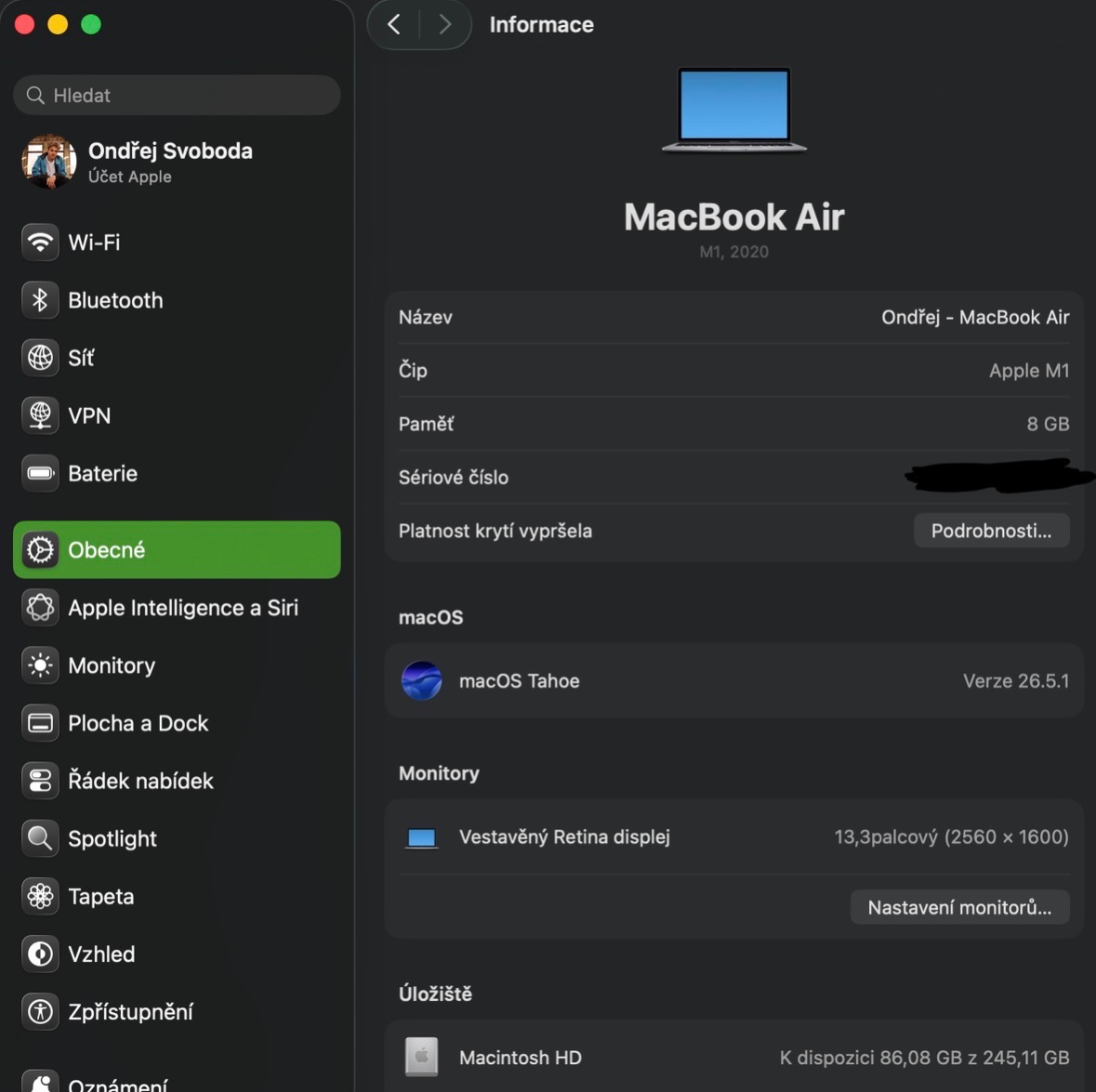Screen dimensions: 1096x1092
Task: Open the VPN sidebar icon
Action: [40, 415]
